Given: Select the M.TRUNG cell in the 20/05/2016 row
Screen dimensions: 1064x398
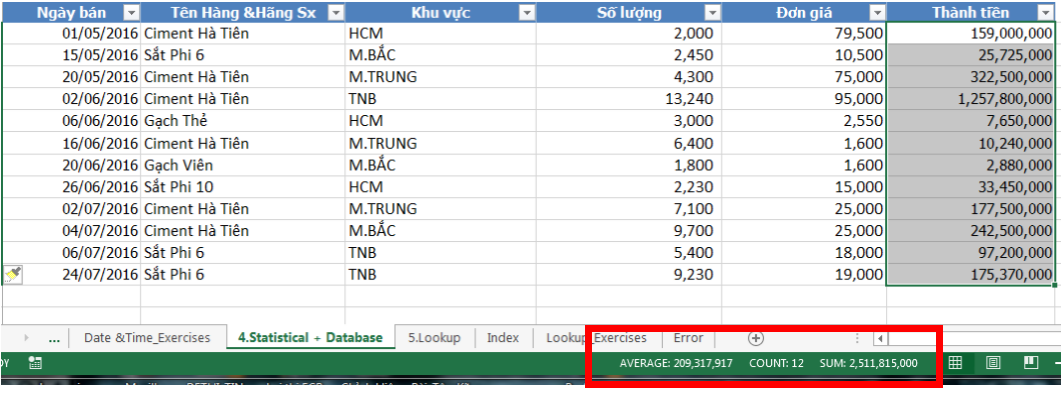Looking at the screenshot, I should (440, 77).
